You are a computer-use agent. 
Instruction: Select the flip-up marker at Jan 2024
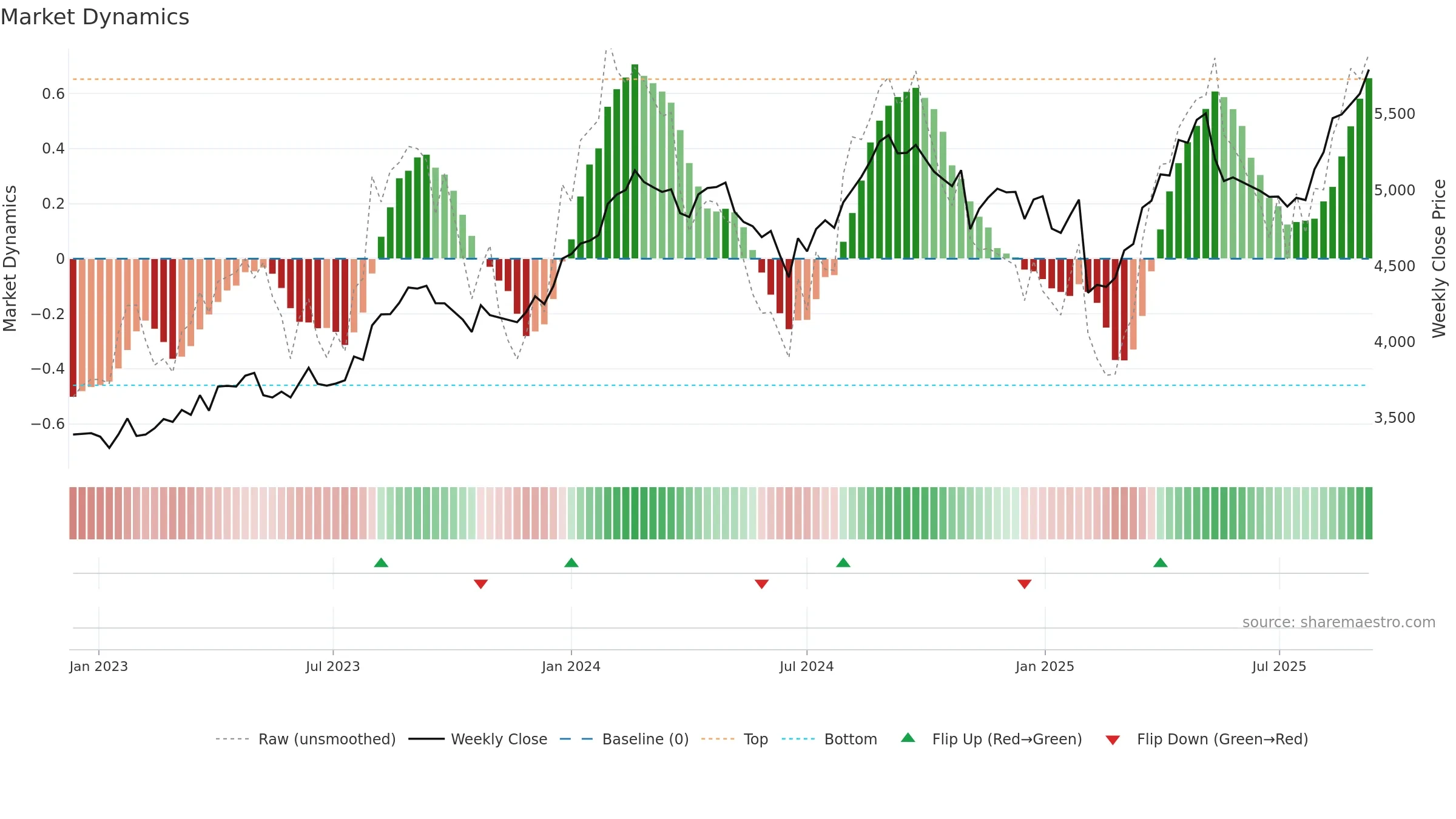pyautogui.click(x=571, y=562)
